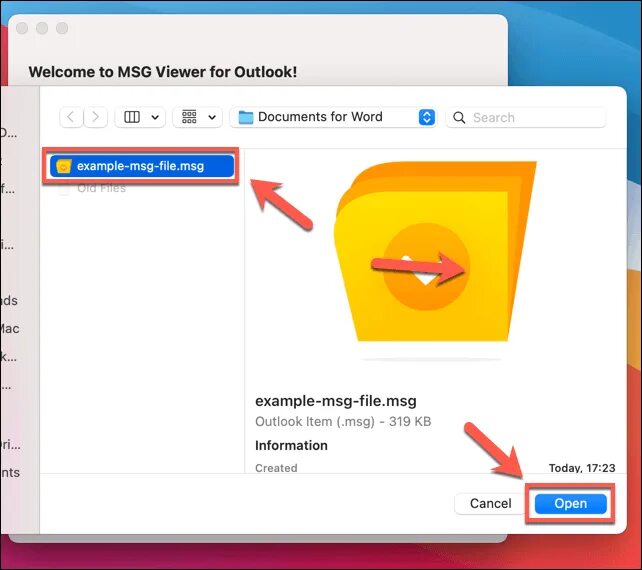Image resolution: width=642 pixels, height=570 pixels.
Task: Click the magnifying glass search icon
Action: pos(459,118)
